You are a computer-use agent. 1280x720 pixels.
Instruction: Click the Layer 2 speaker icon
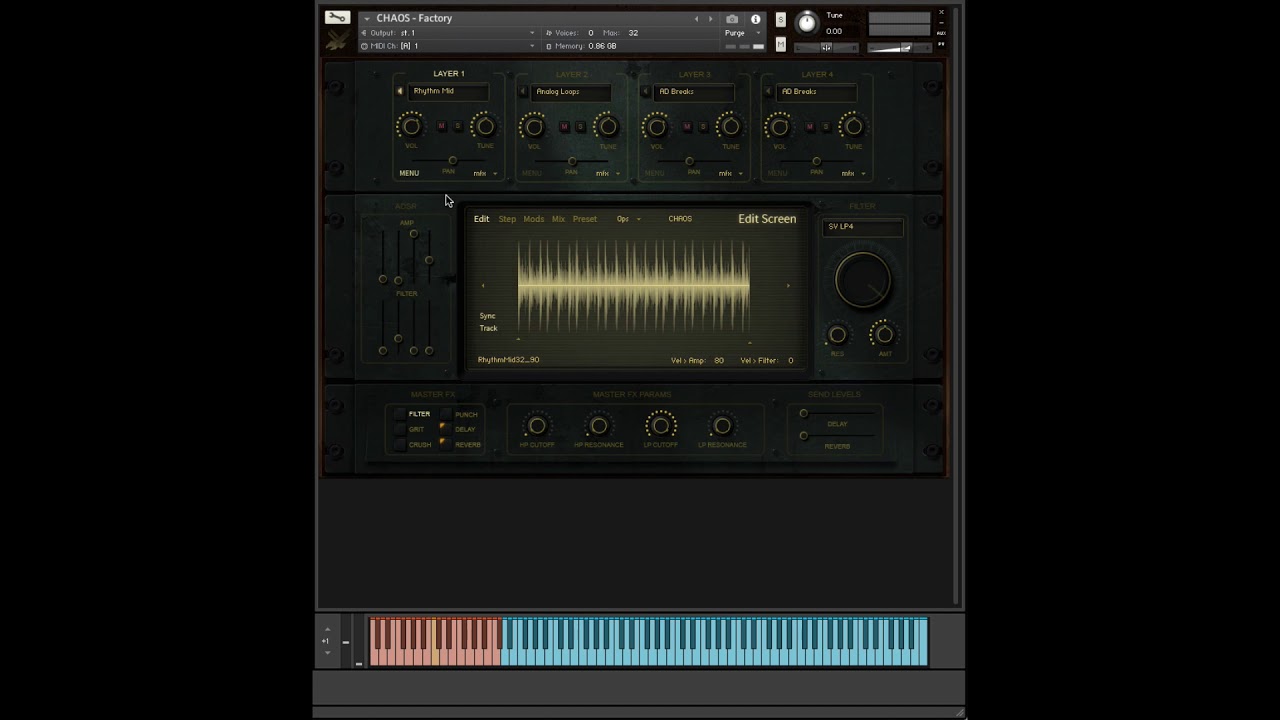tap(523, 91)
